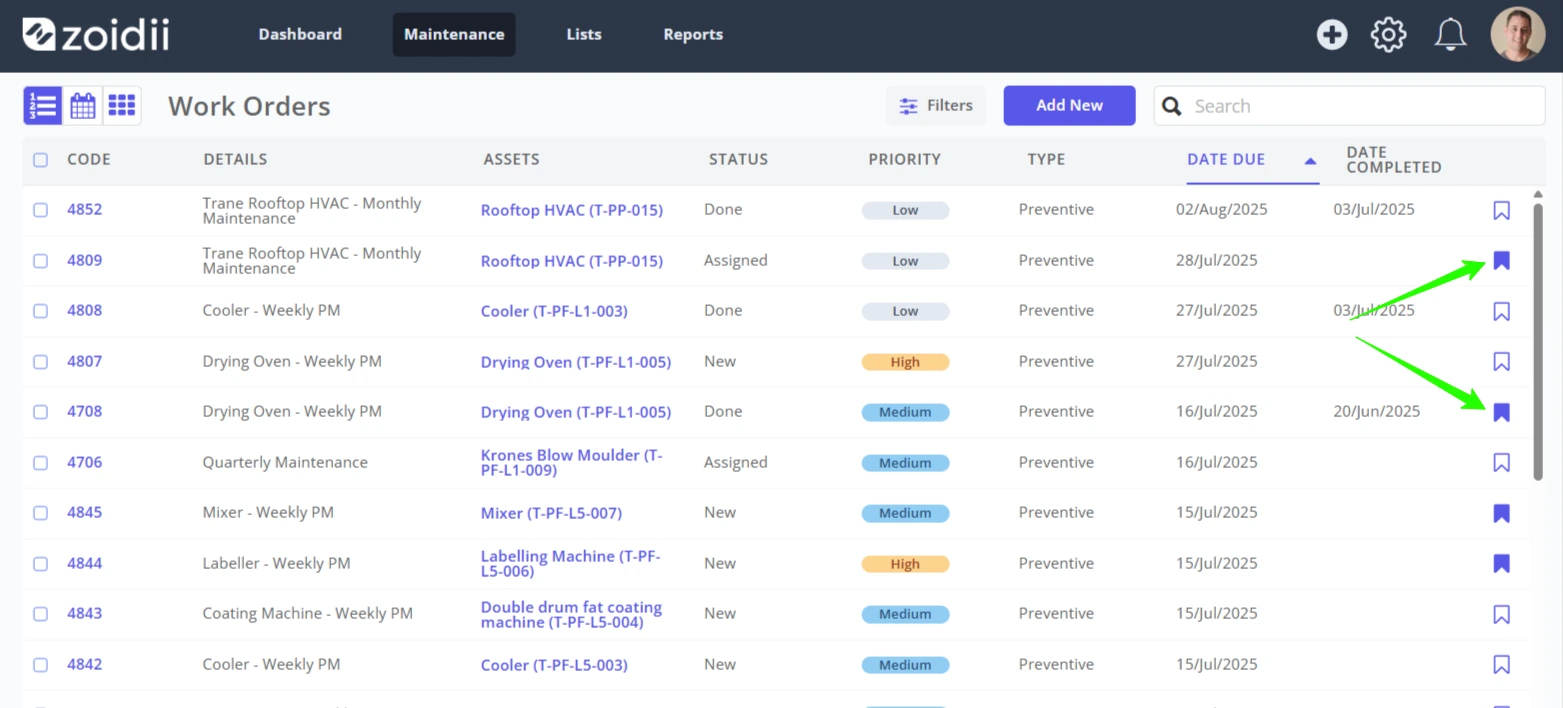The height and width of the screenshot is (708, 1563).
Task: Check the box for order 4807
Action: (x=40, y=361)
